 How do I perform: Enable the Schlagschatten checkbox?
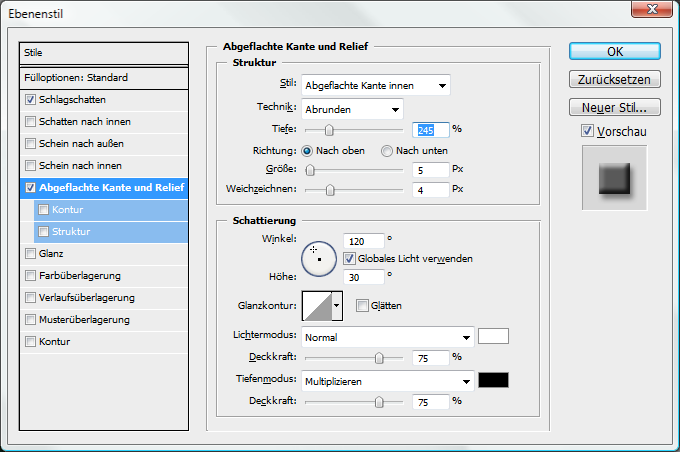[30, 100]
